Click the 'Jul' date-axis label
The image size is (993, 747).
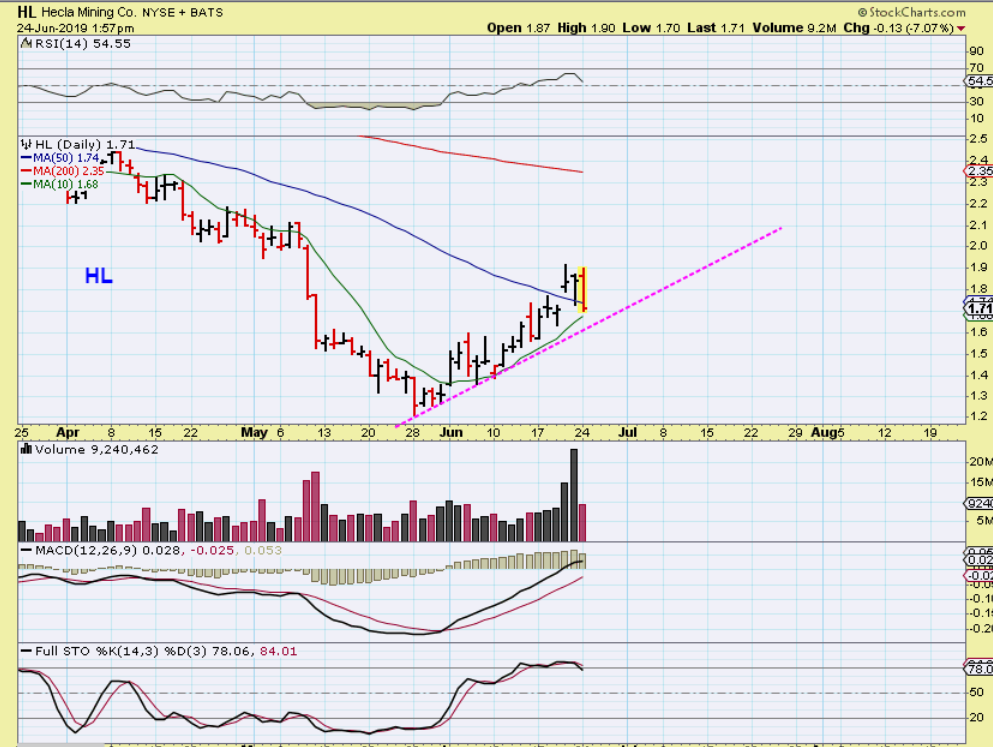point(627,433)
